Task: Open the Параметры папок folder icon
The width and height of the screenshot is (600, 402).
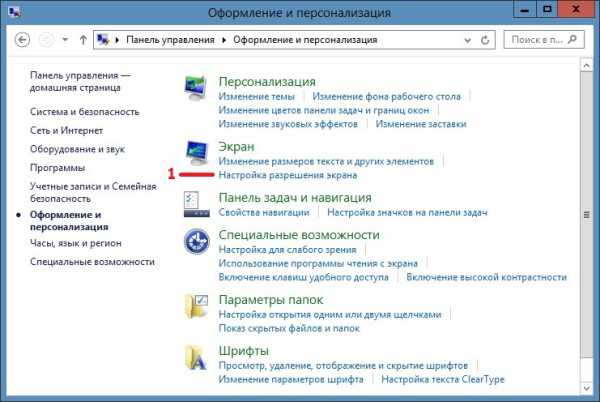Action: pyautogui.click(x=196, y=306)
